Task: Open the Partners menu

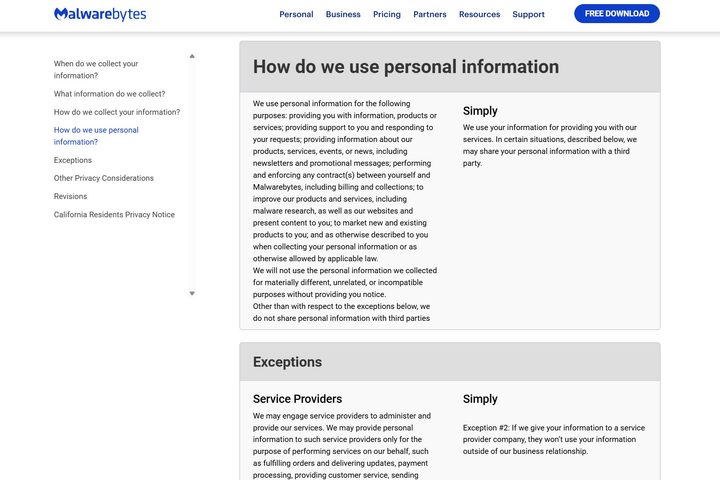Action: click(430, 14)
